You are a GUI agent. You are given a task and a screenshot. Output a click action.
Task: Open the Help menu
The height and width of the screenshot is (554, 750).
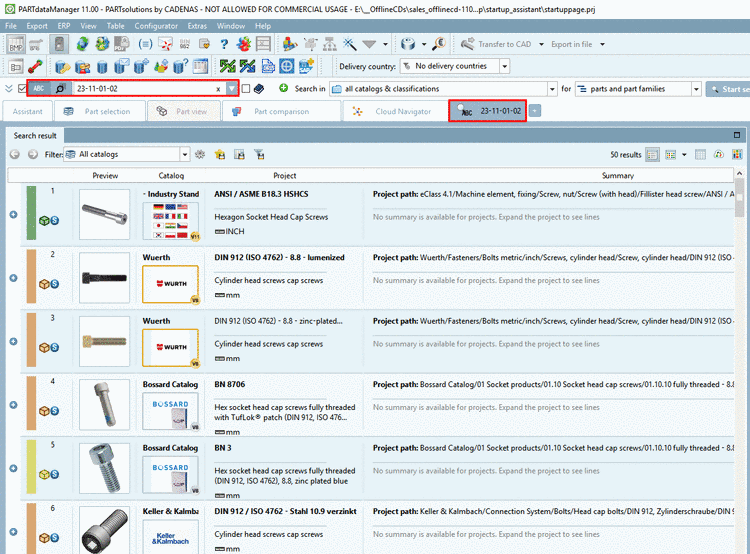263,26
